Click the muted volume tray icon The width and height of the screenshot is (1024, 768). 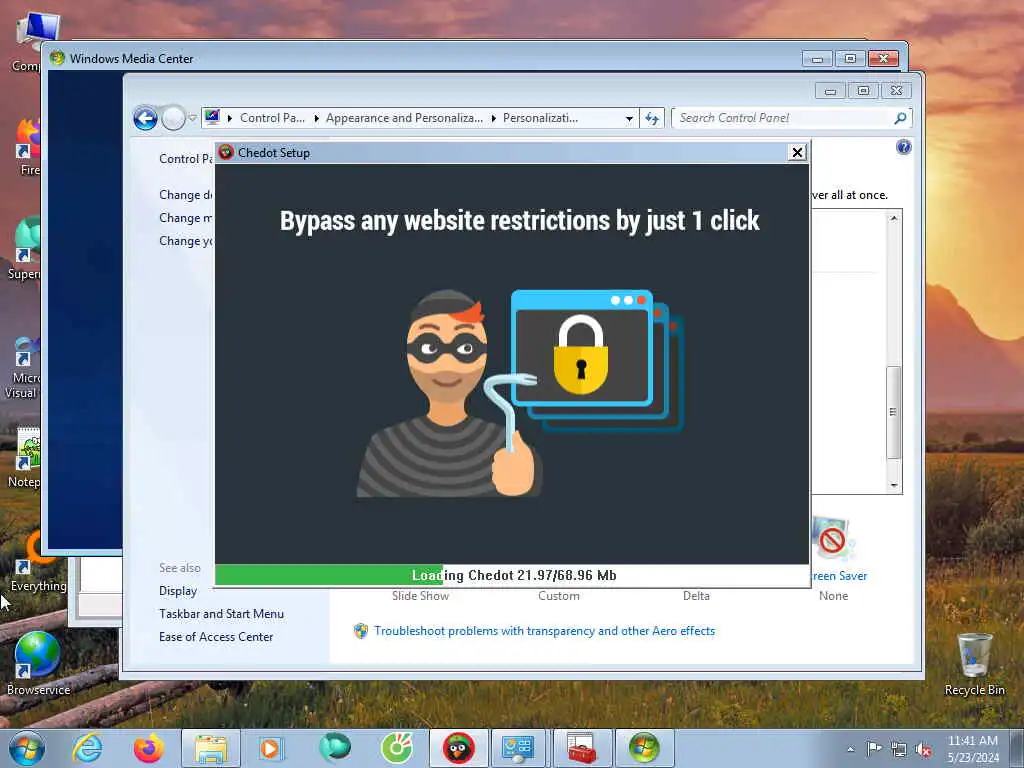coord(923,749)
